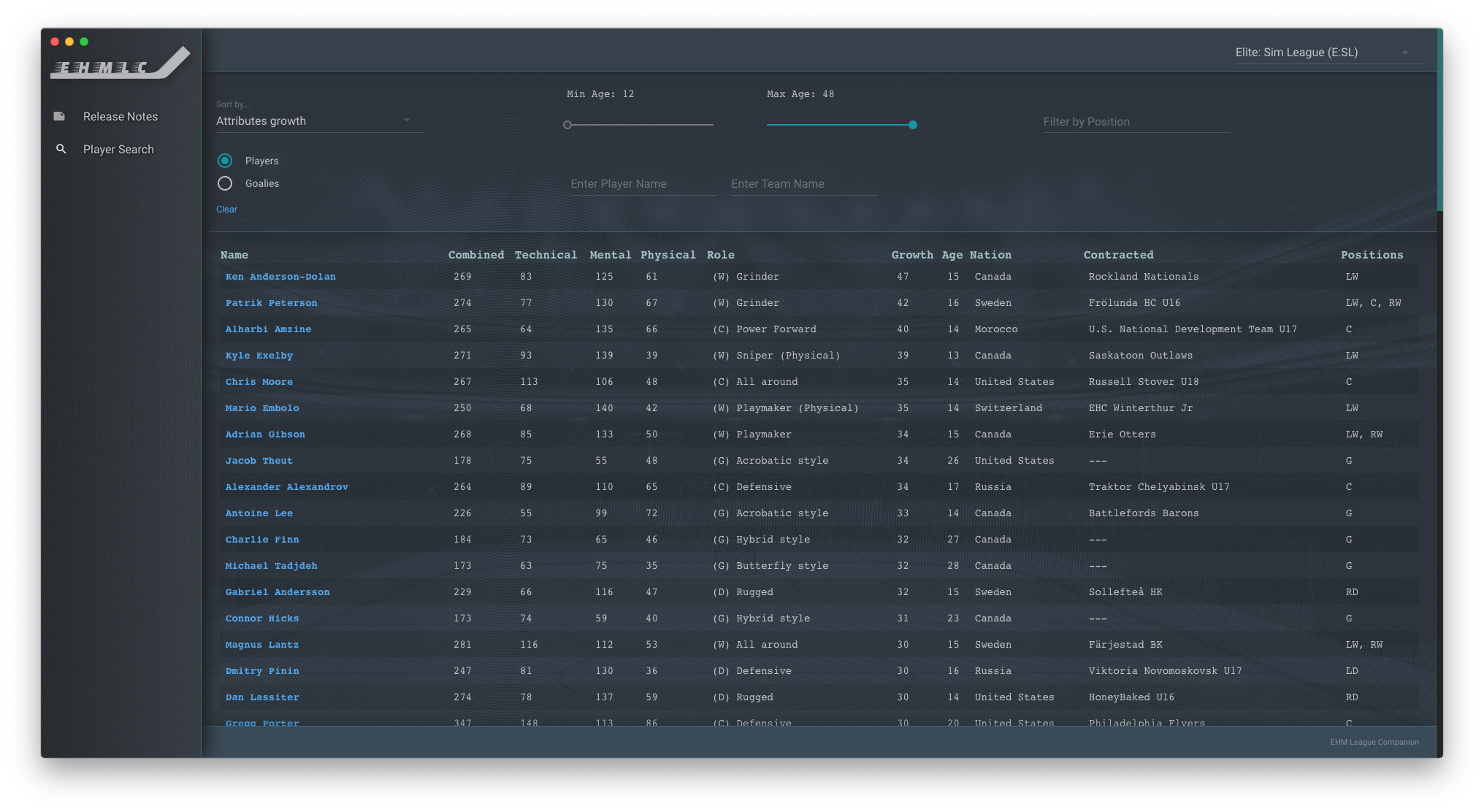The image size is (1484, 812).
Task: Focus the Enter Team Name field
Action: pyautogui.click(x=803, y=184)
